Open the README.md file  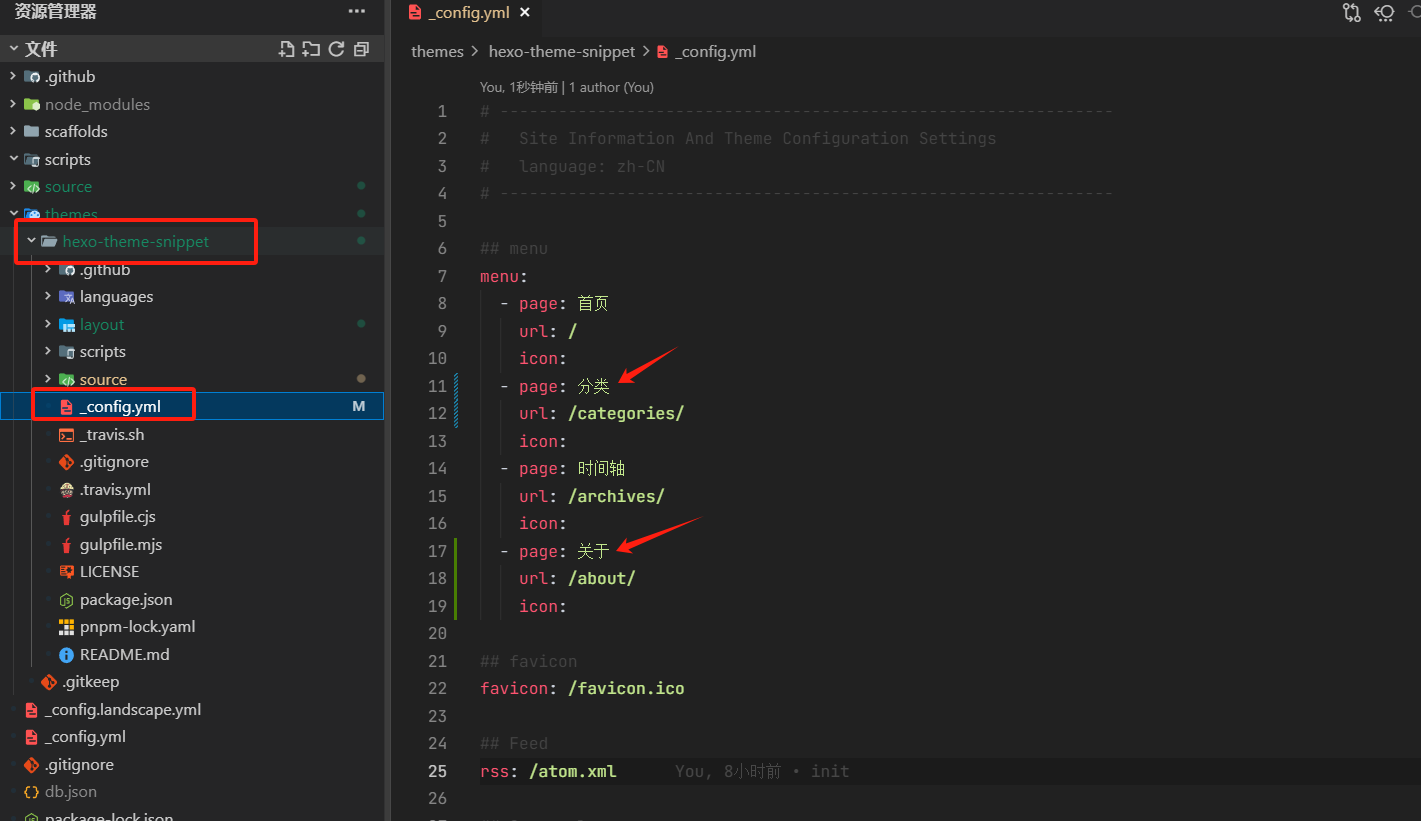tap(124, 655)
